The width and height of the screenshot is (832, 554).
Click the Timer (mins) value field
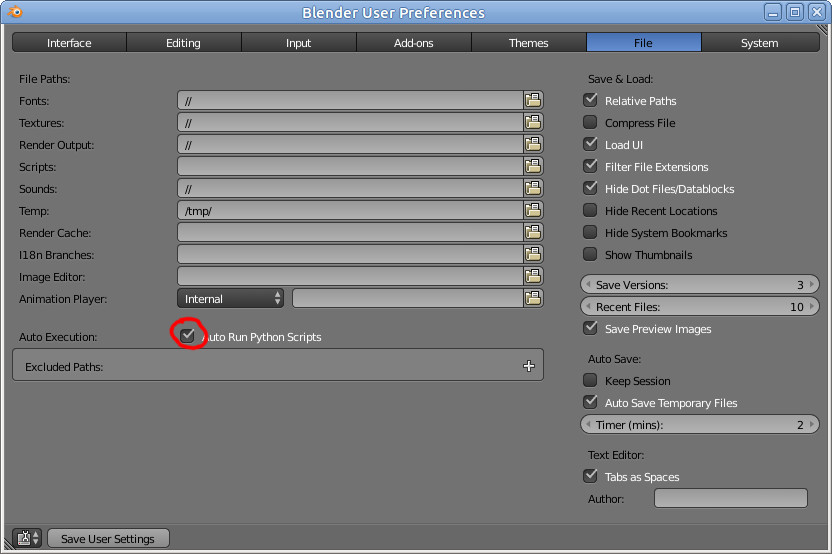click(x=700, y=425)
